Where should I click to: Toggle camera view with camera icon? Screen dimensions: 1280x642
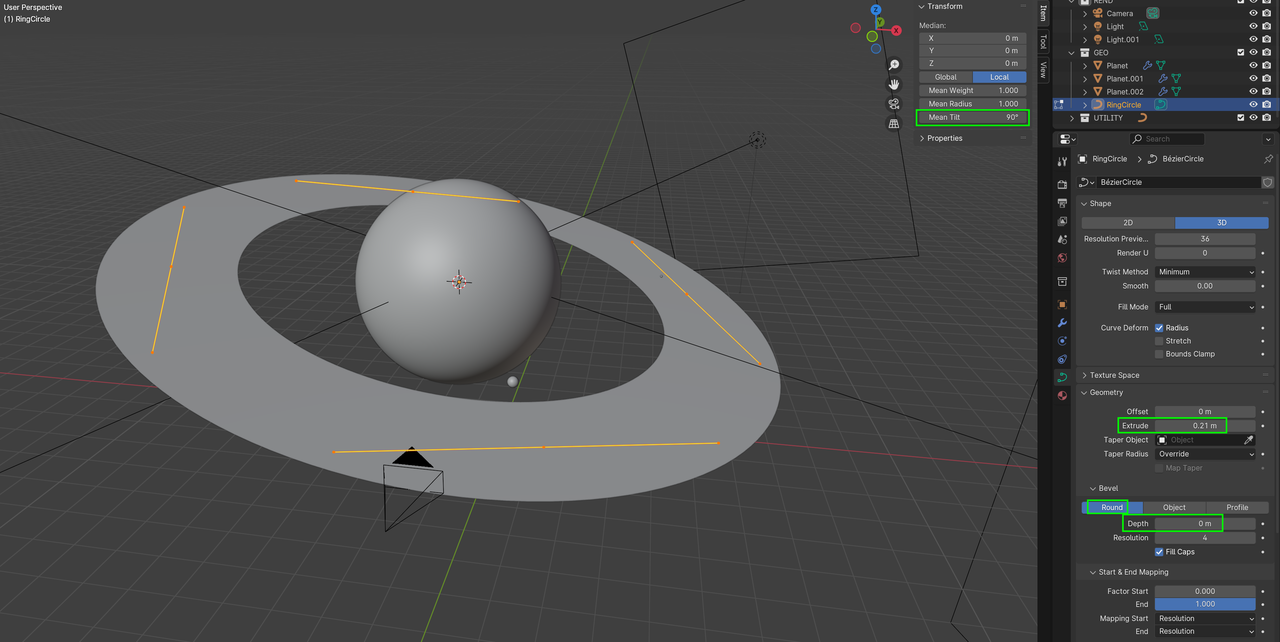pos(894,104)
